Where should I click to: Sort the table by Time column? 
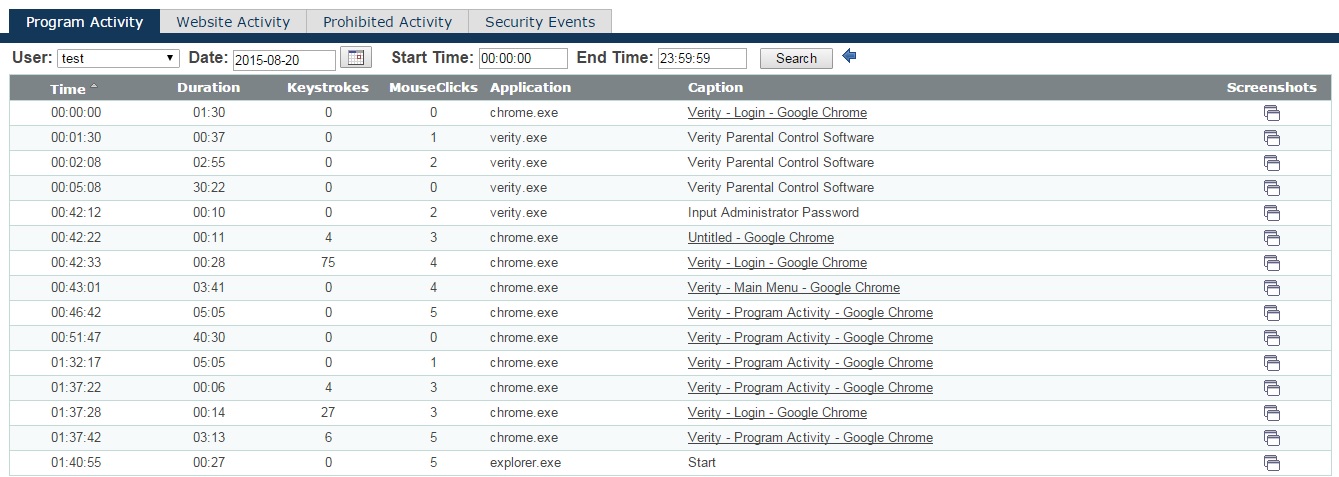[68, 88]
